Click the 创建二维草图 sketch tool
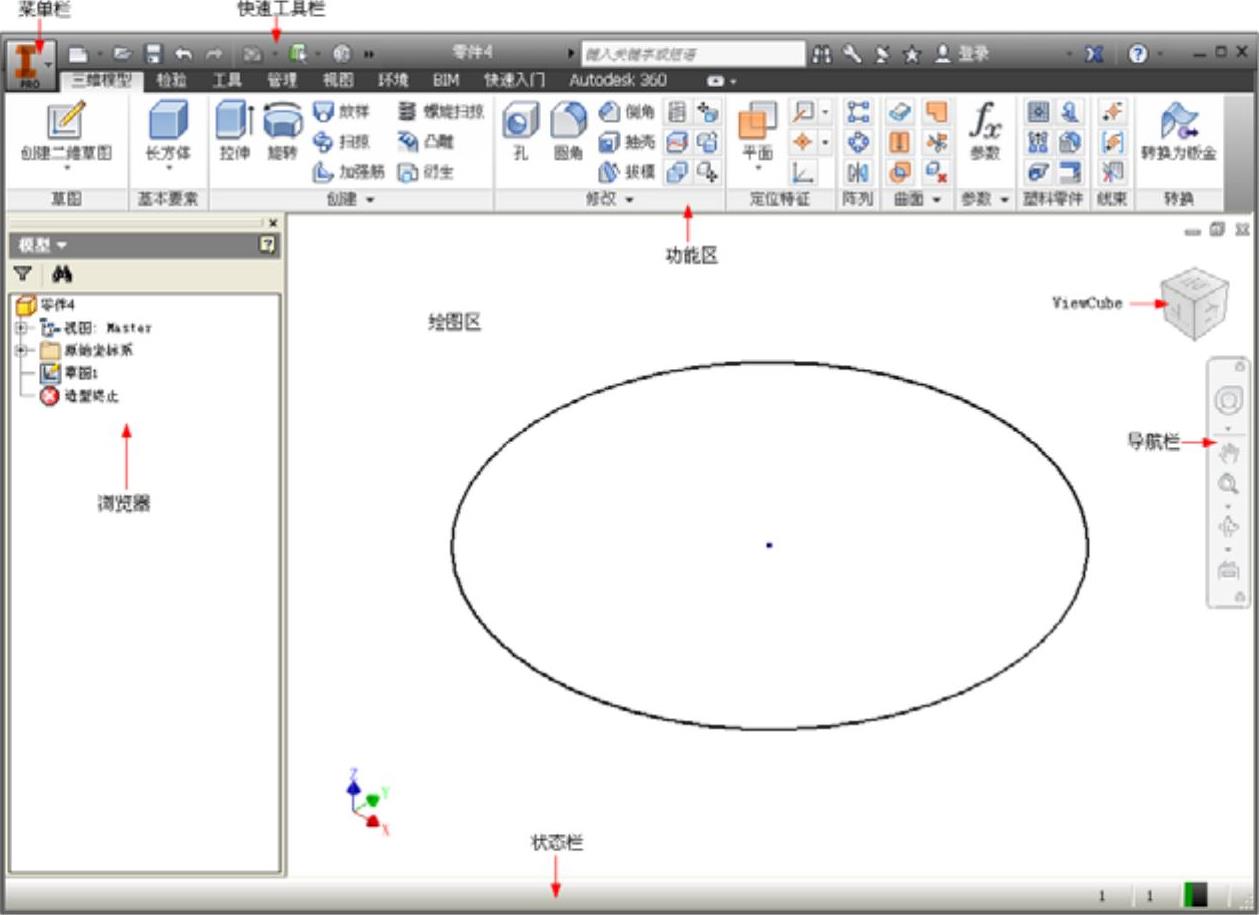Screen dimensions: 1259x915 tap(66, 131)
